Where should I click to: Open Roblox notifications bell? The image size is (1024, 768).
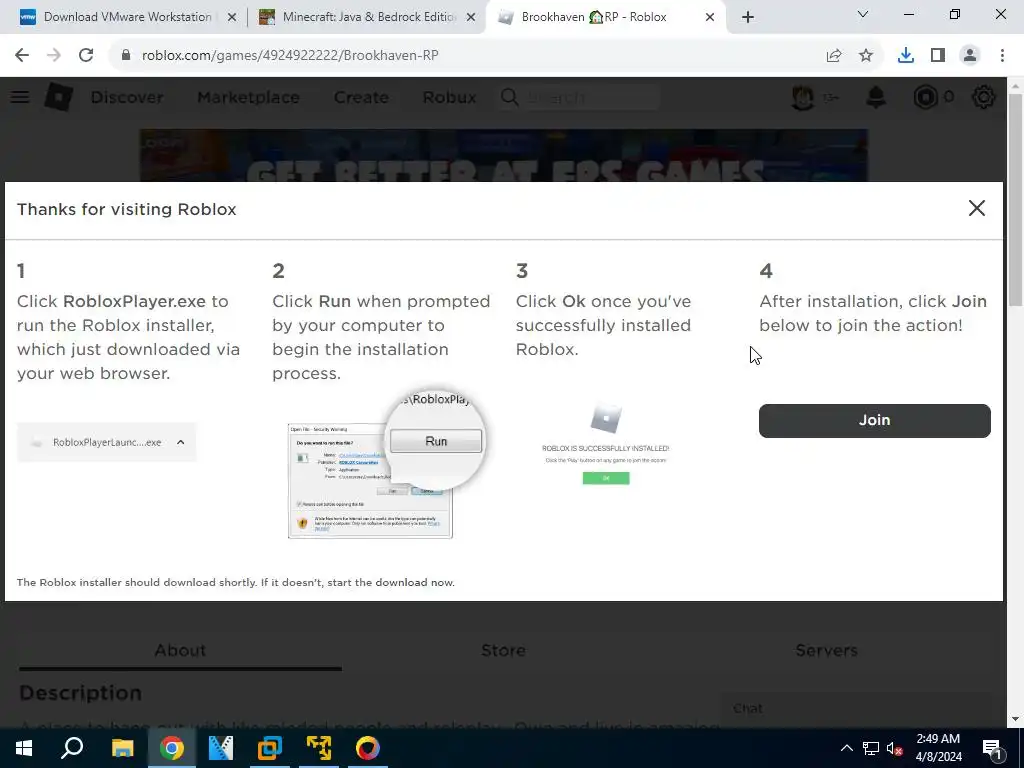876,97
